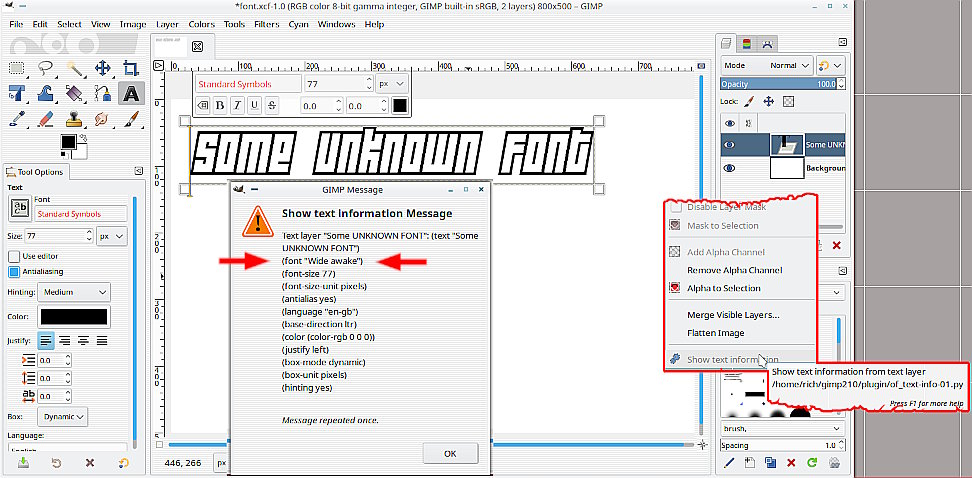Open the Layers dock tab configuration menu
The width and height of the screenshot is (972, 478).
[x=842, y=42]
